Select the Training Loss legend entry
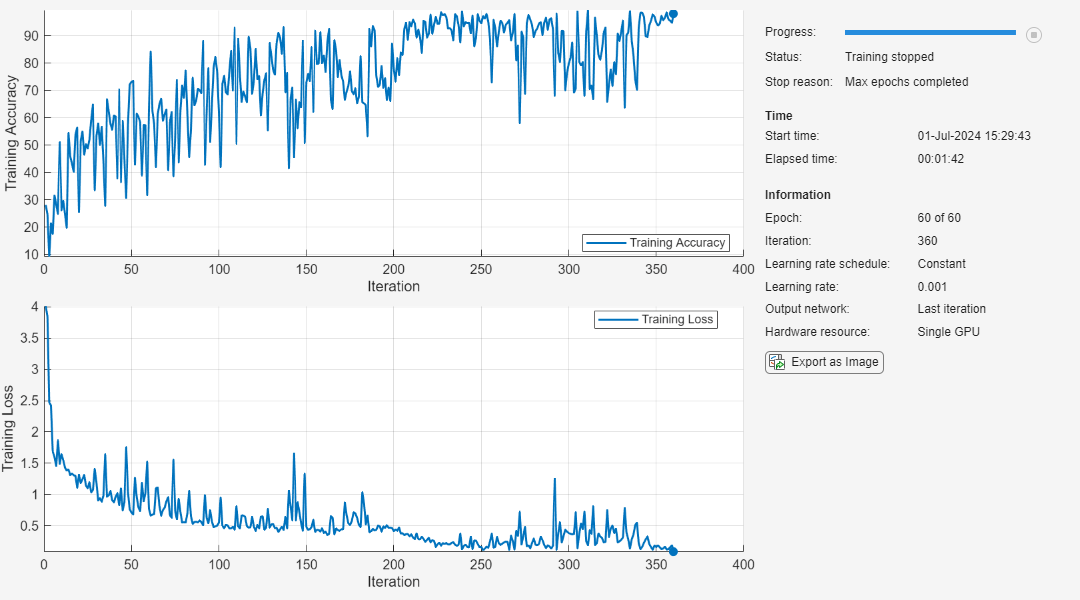Image resolution: width=1080 pixels, height=600 pixels. point(656,320)
